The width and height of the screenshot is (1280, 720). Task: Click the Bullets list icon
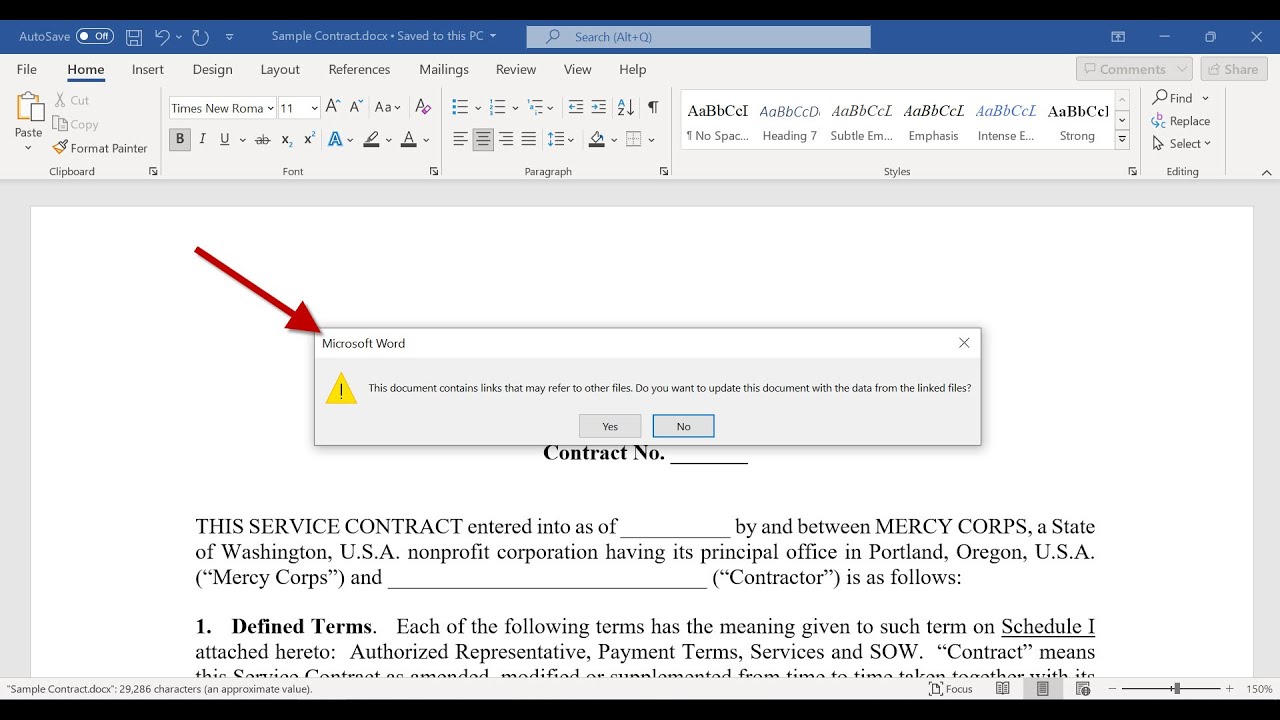coord(460,107)
